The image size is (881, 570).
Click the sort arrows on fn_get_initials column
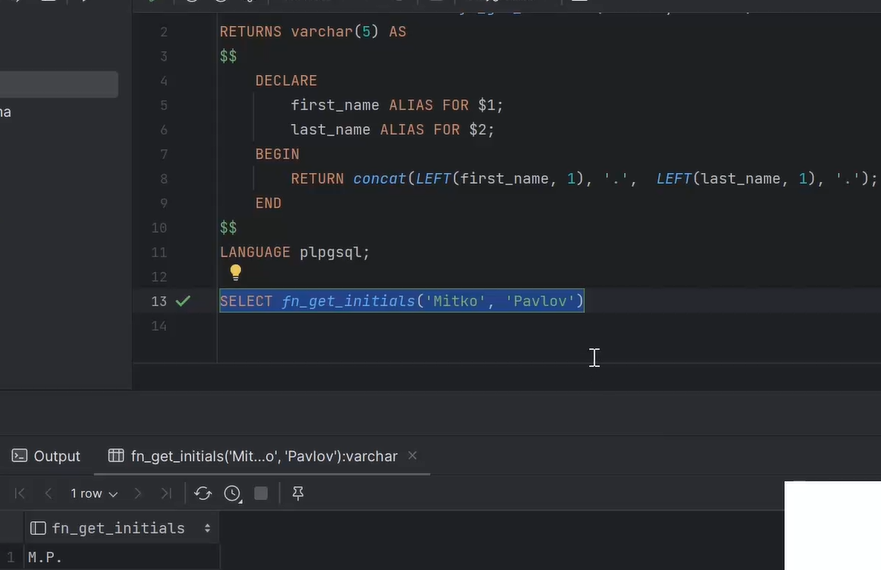tap(207, 528)
